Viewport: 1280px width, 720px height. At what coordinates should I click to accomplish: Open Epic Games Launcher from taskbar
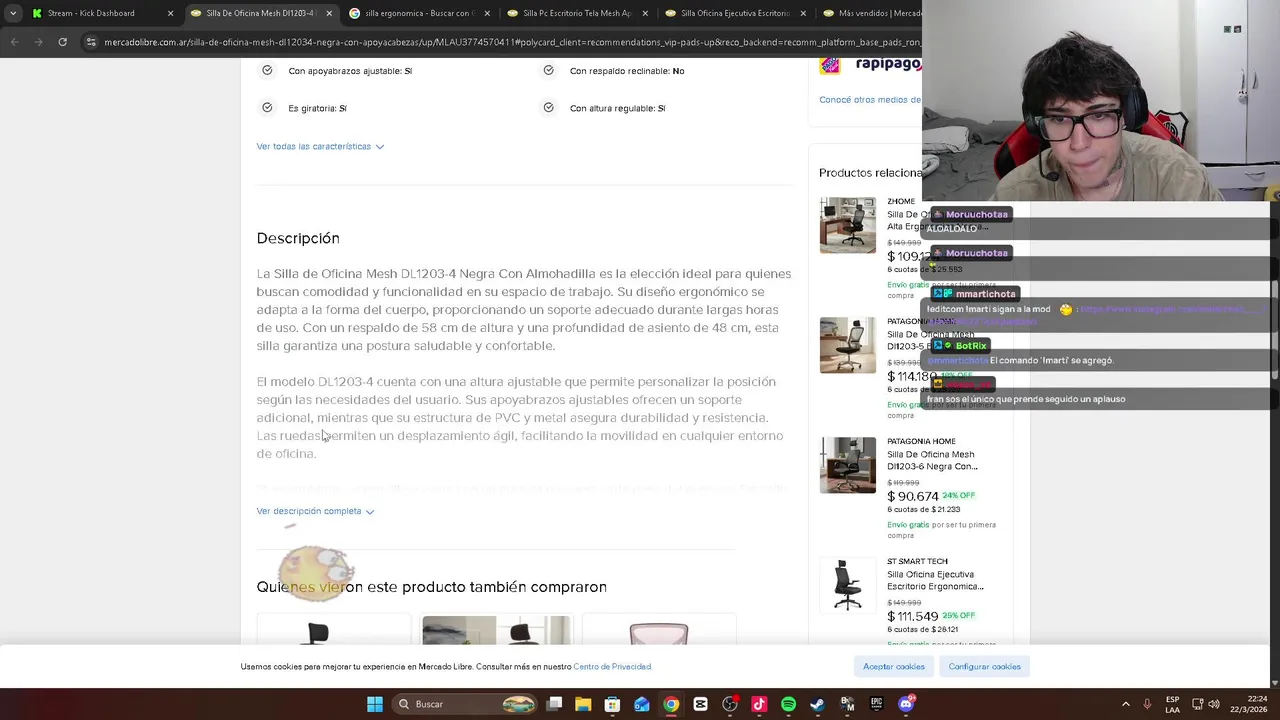[876, 704]
